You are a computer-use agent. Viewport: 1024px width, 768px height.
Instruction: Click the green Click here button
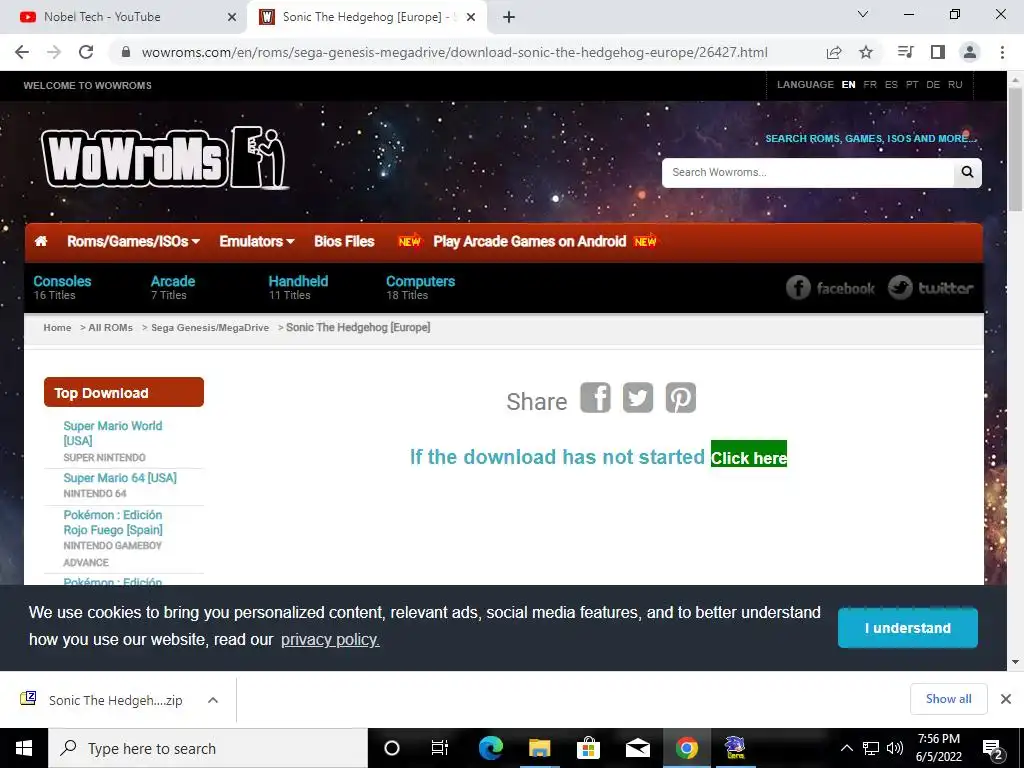[749, 455]
